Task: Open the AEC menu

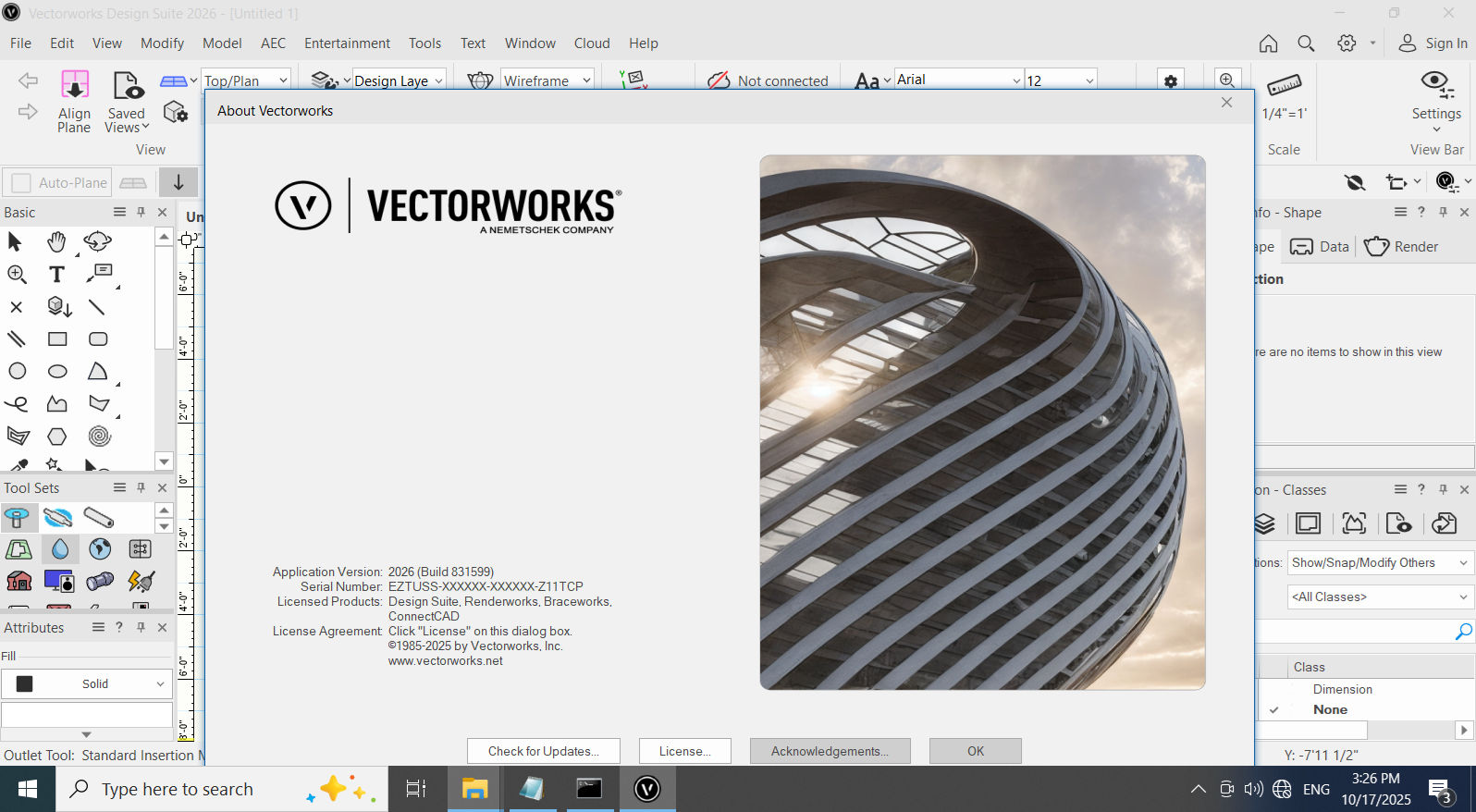Action: click(273, 43)
